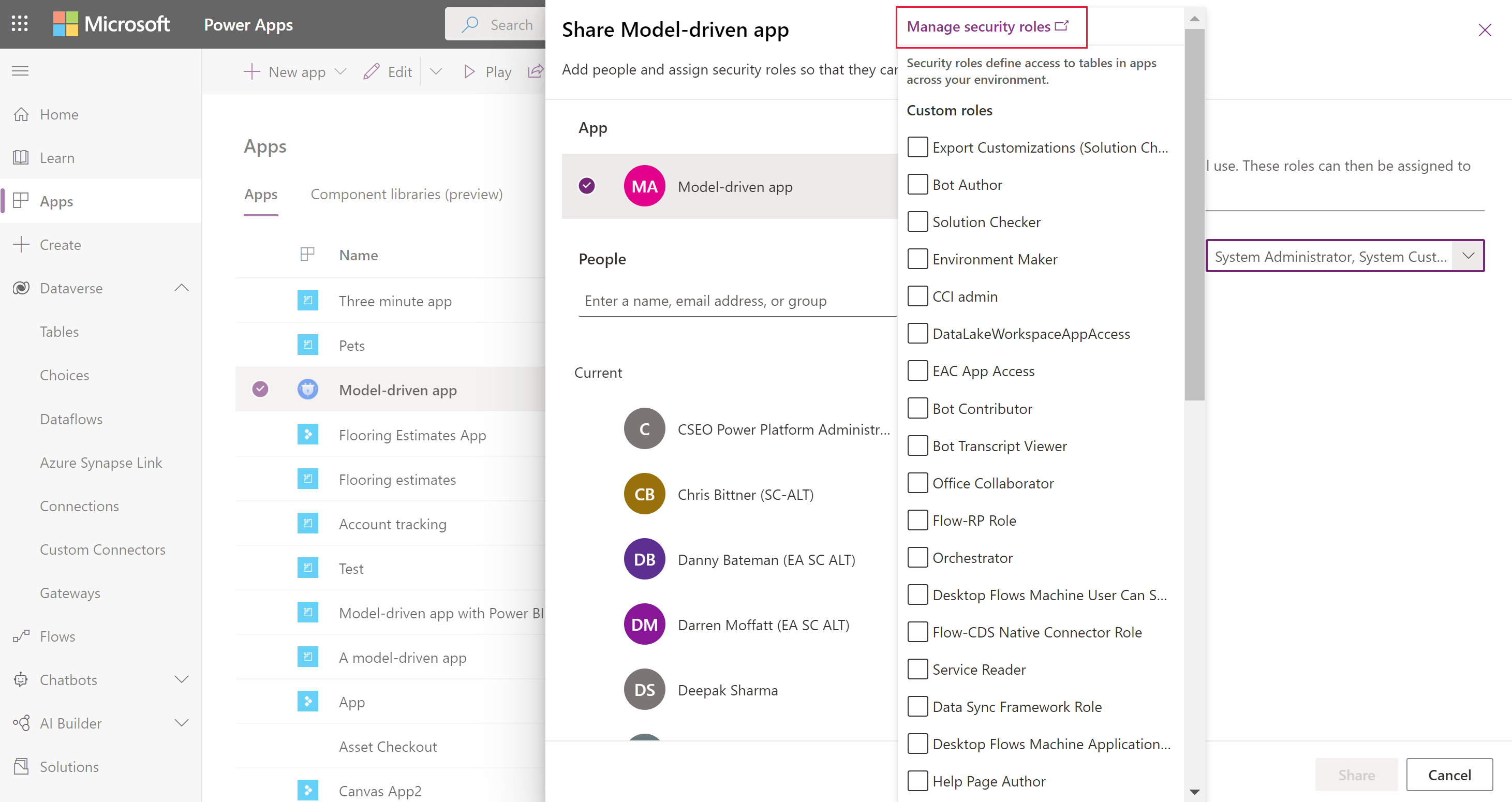Image resolution: width=1512 pixels, height=802 pixels.
Task: Close the Share panel with X
Action: click(1485, 30)
